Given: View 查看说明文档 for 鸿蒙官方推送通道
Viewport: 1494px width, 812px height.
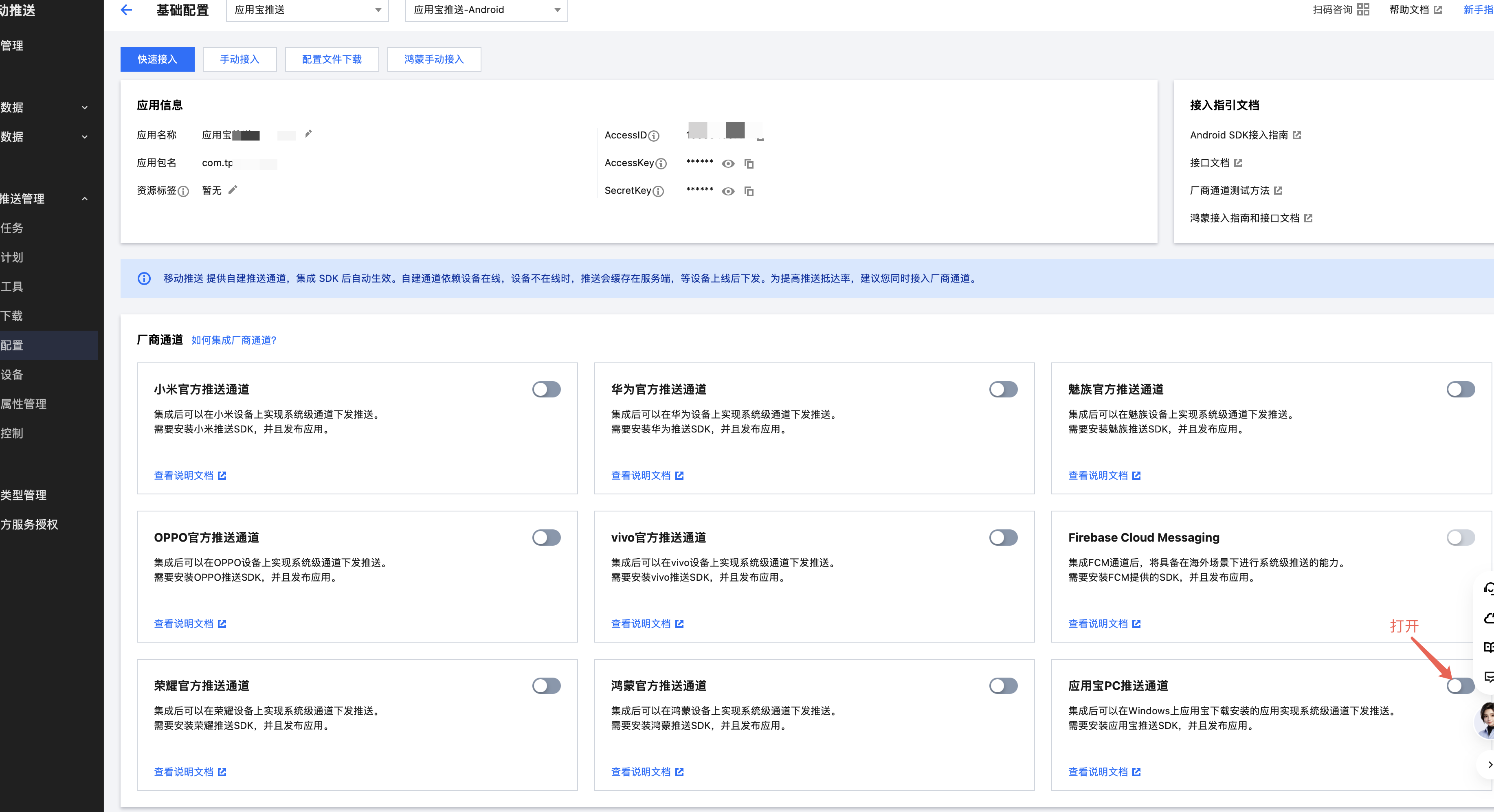Looking at the screenshot, I should tap(647, 772).
